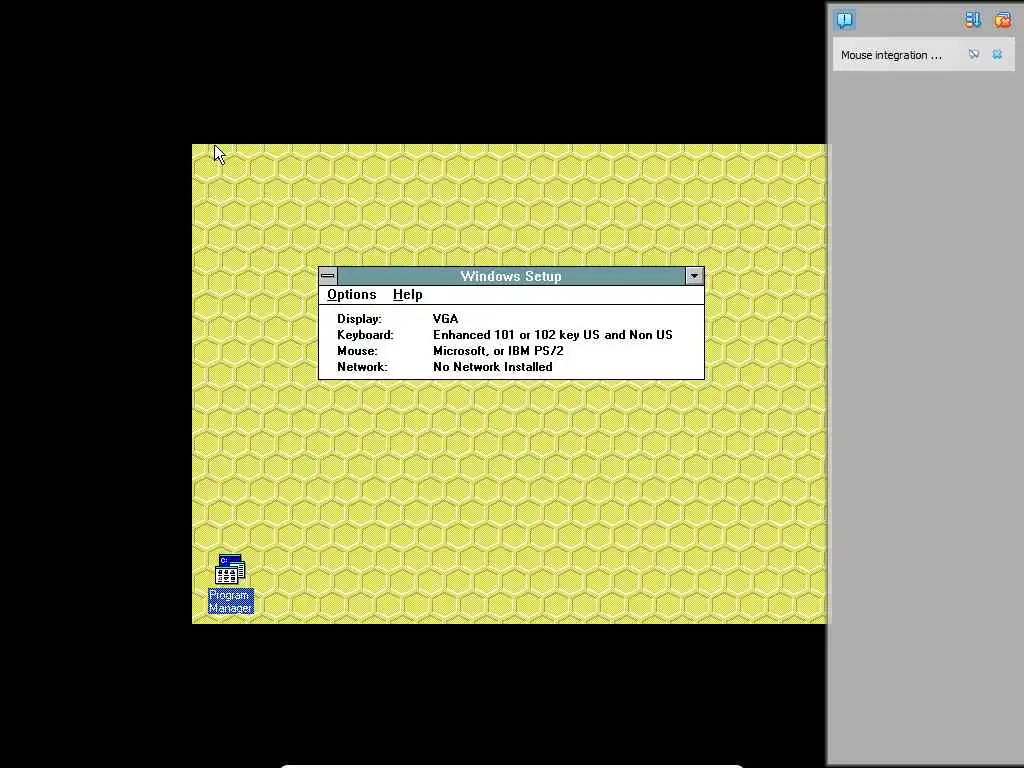The image size is (1024, 768).
Task: Click the mouse integration pointer icon in notification
Action: [974, 55]
